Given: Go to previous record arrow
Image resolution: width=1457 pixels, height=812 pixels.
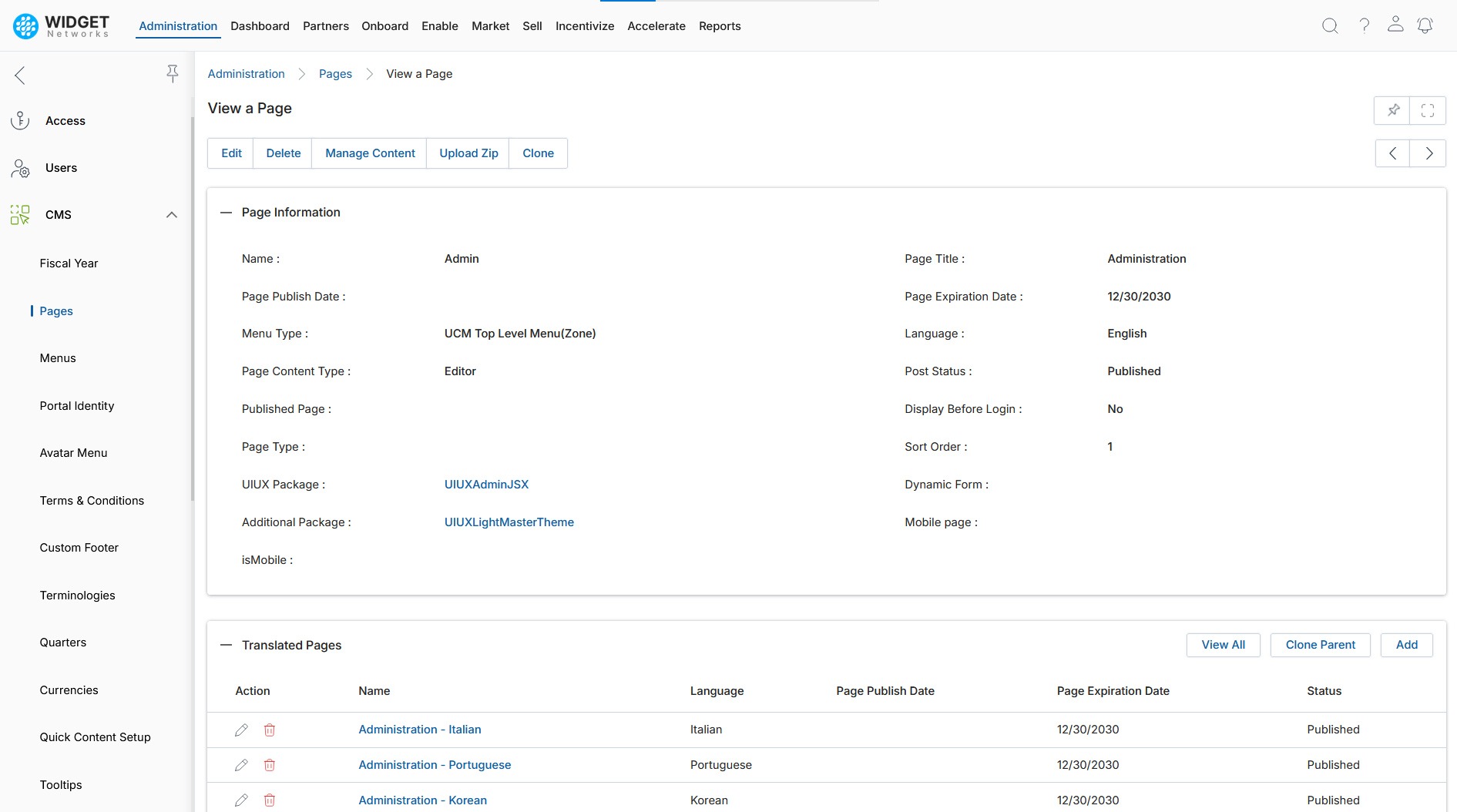Looking at the screenshot, I should click(x=1393, y=153).
